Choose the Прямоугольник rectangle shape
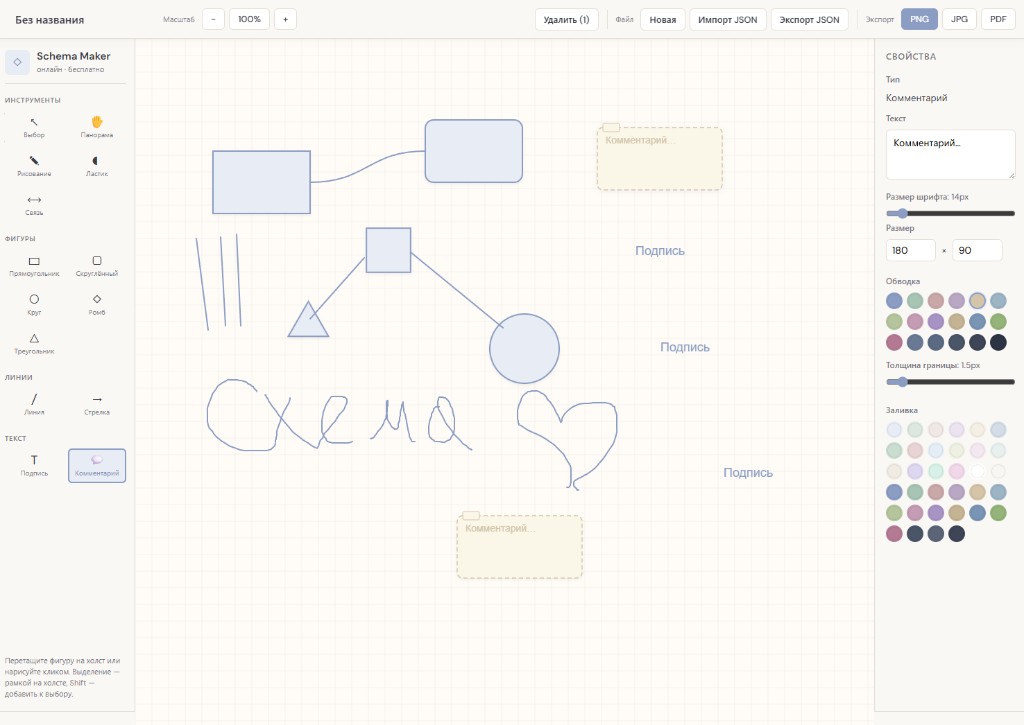1024x725 pixels. coord(34,266)
